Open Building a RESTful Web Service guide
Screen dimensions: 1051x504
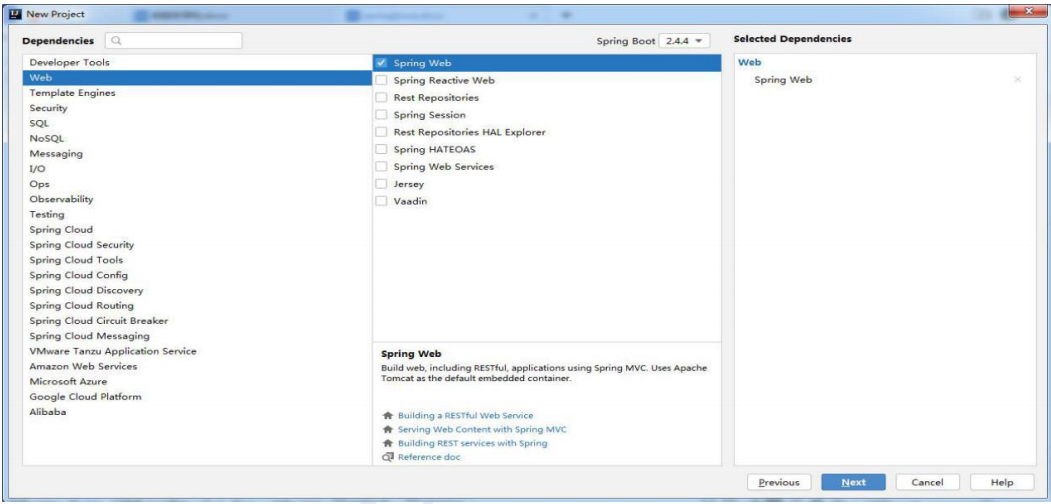click(x=465, y=416)
